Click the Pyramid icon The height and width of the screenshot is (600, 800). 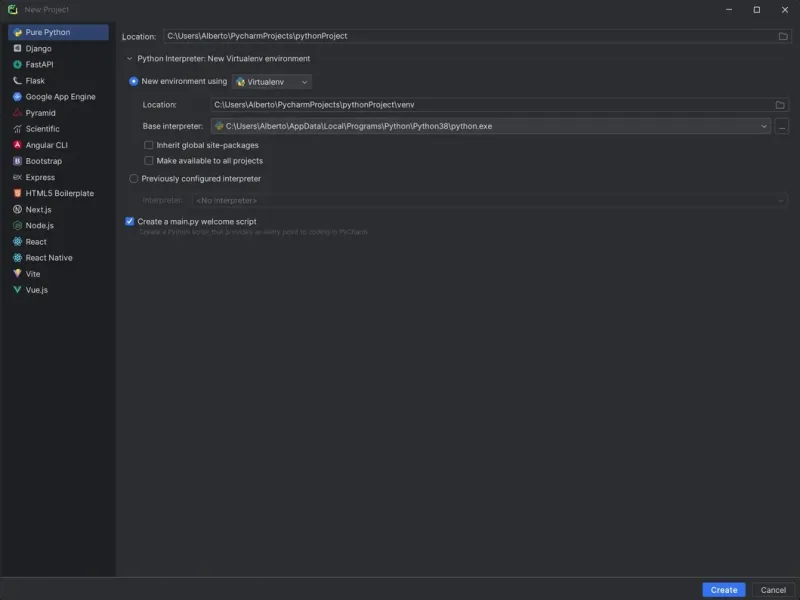(17, 113)
